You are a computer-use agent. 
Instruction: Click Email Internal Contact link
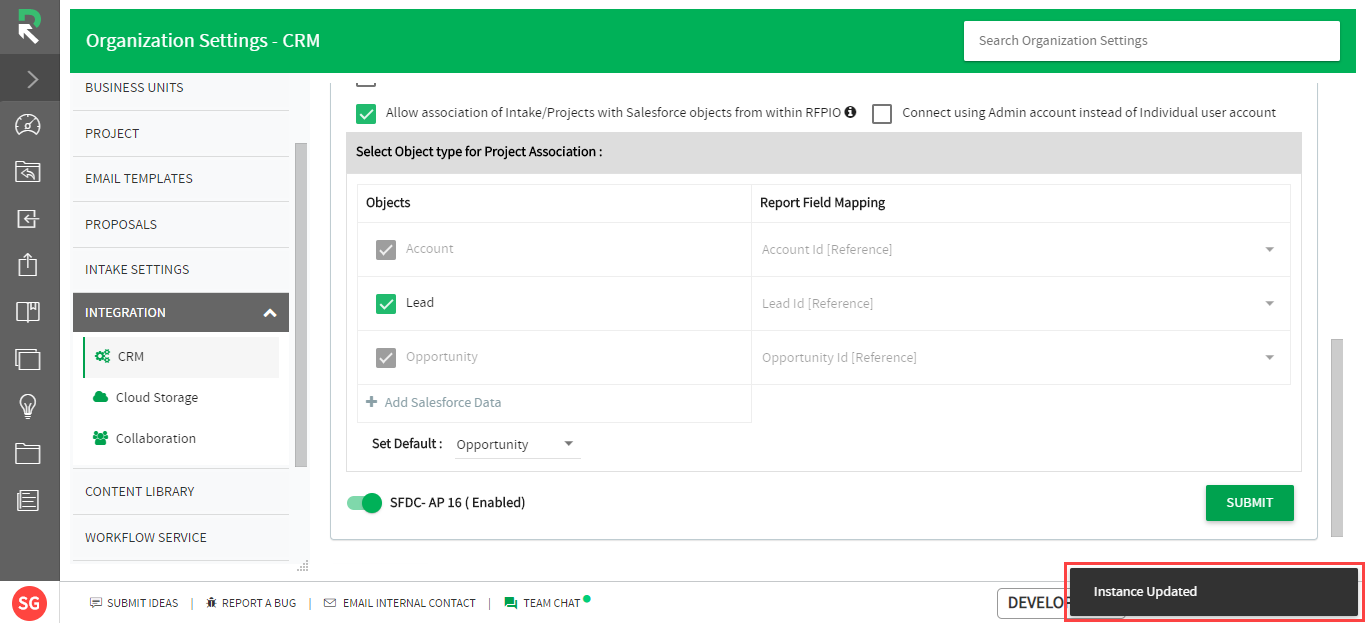(409, 603)
